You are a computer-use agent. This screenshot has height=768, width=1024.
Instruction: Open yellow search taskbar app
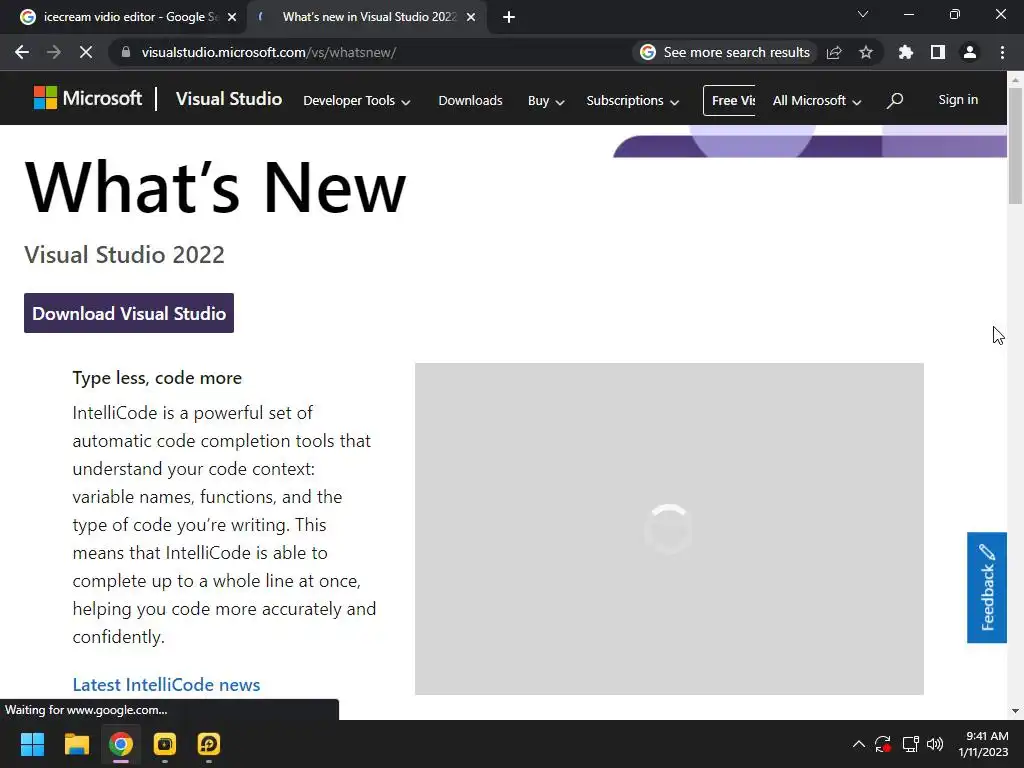coord(209,744)
